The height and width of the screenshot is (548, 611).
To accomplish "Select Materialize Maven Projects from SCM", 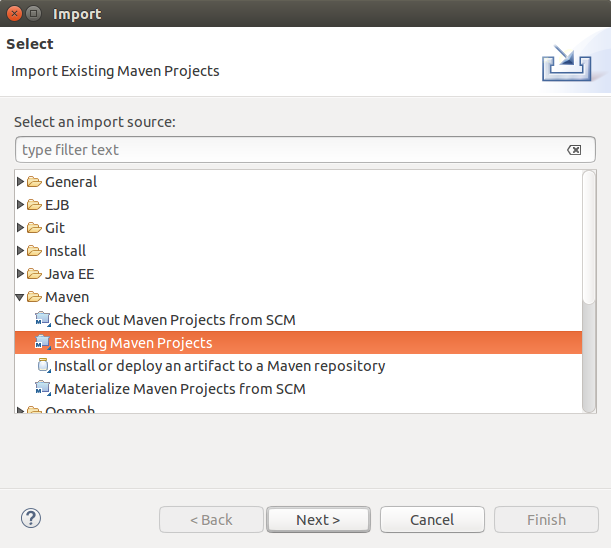I will (180, 389).
